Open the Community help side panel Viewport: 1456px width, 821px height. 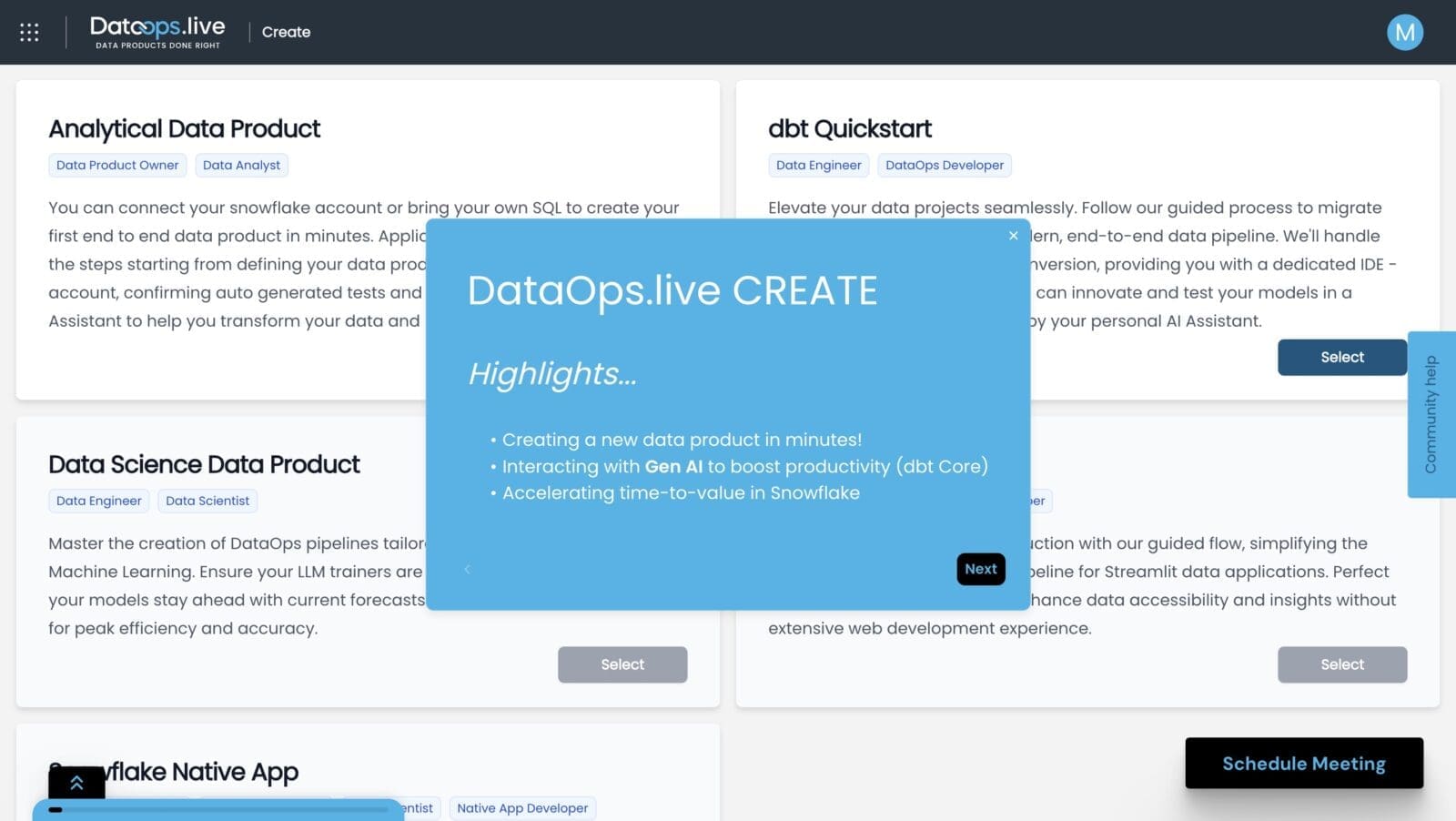[1431, 412]
